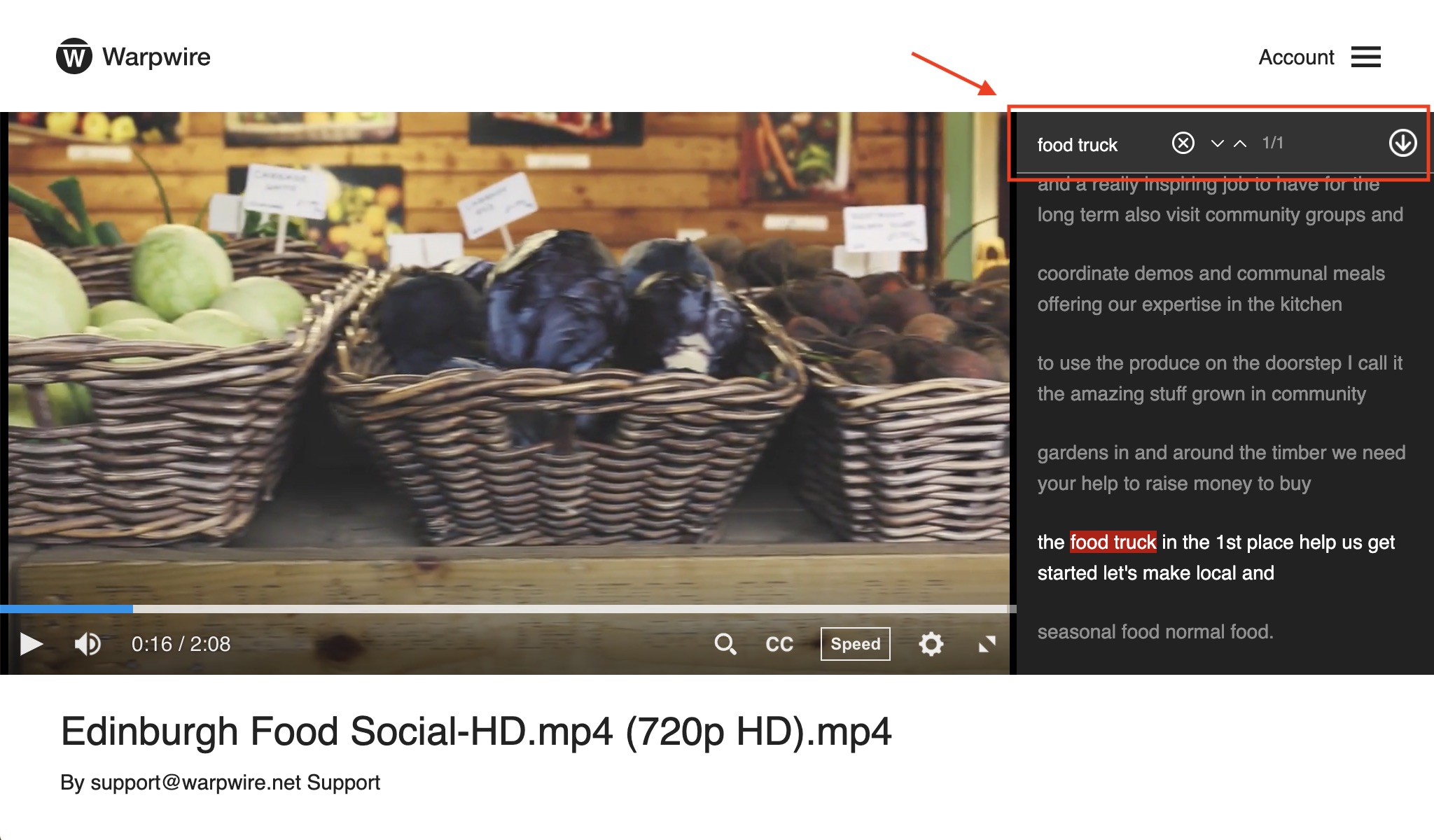Jump to previous search match chevron
This screenshot has height=840, width=1434.
coord(1240,143)
